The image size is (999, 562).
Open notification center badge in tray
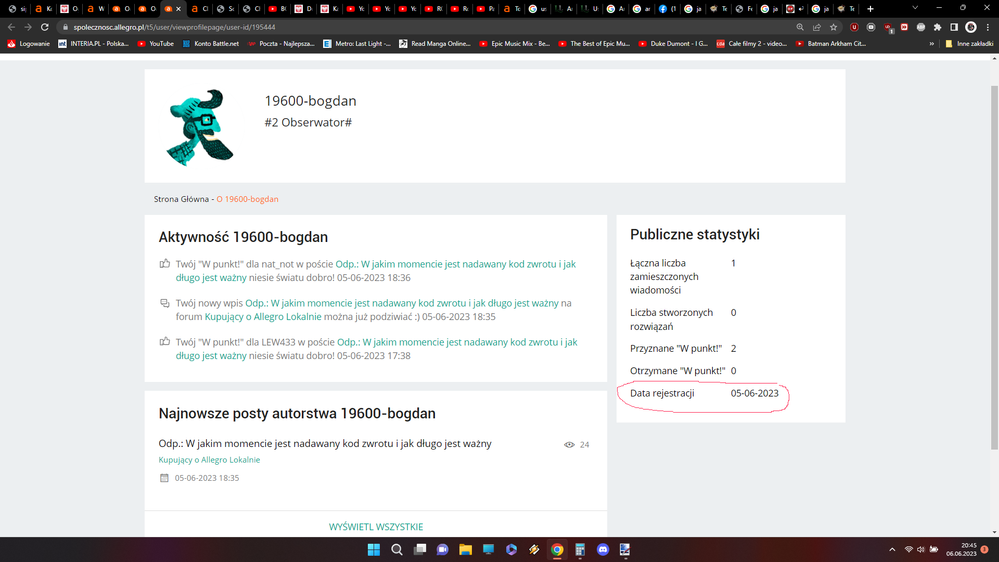(x=985, y=549)
